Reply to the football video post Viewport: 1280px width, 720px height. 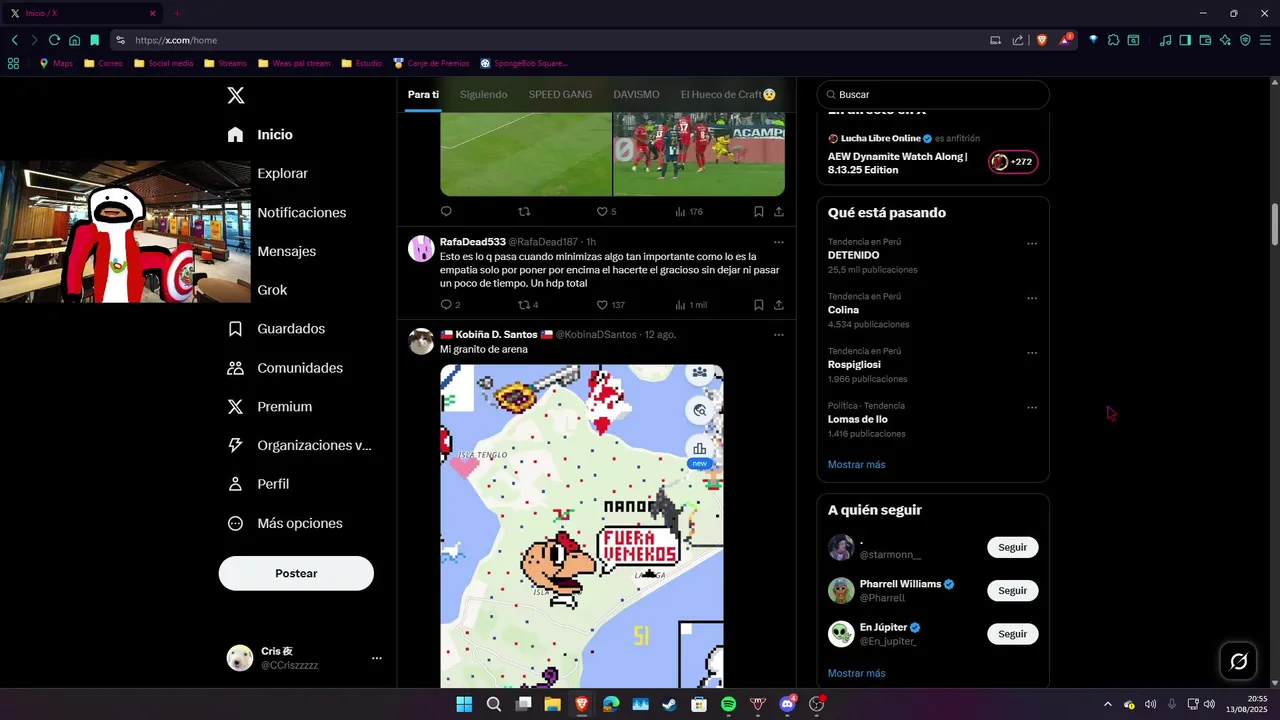click(446, 211)
